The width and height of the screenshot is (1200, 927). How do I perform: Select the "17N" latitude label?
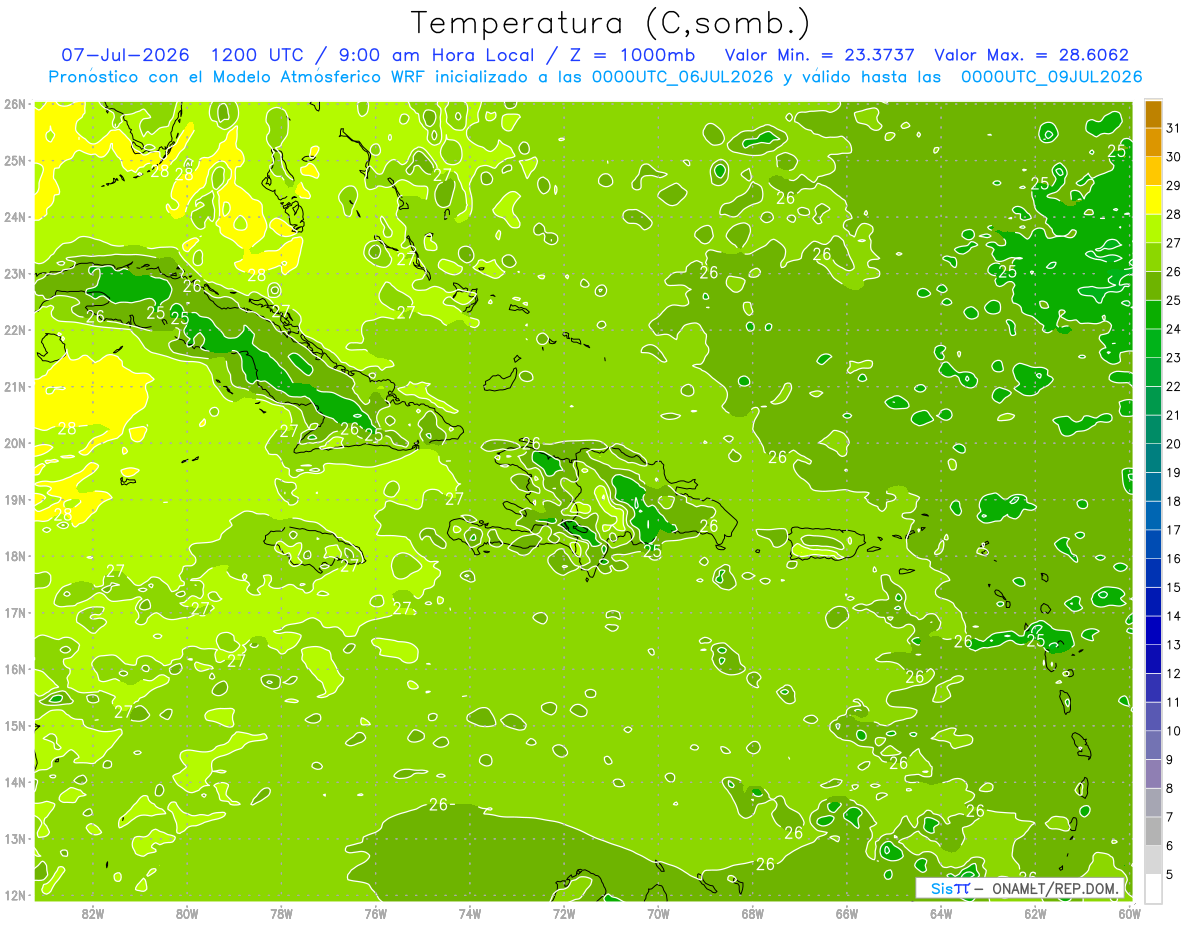[15, 612]
